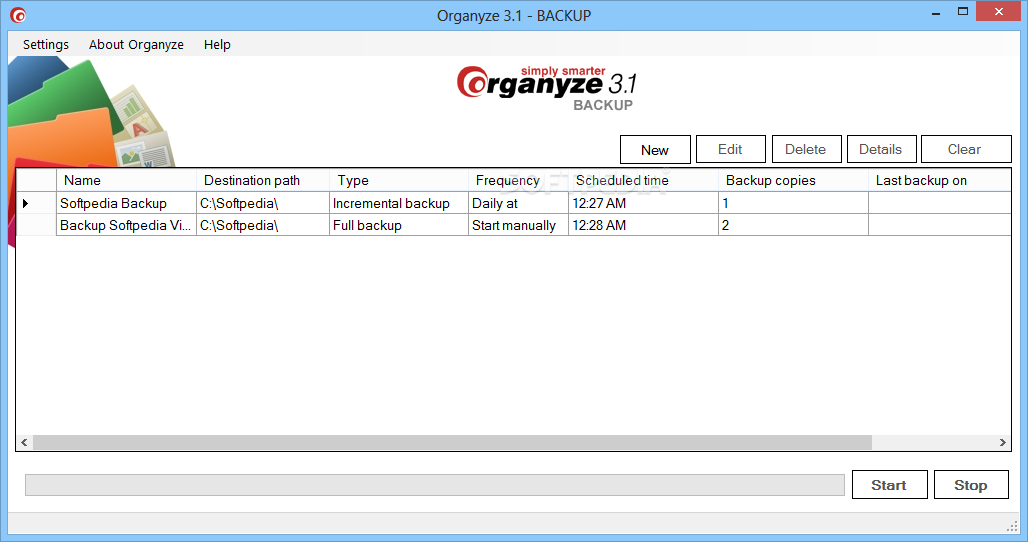Click the window resize grip corner
Viewport: 1028px width, 542px height.
click(x=1012, y=526)
